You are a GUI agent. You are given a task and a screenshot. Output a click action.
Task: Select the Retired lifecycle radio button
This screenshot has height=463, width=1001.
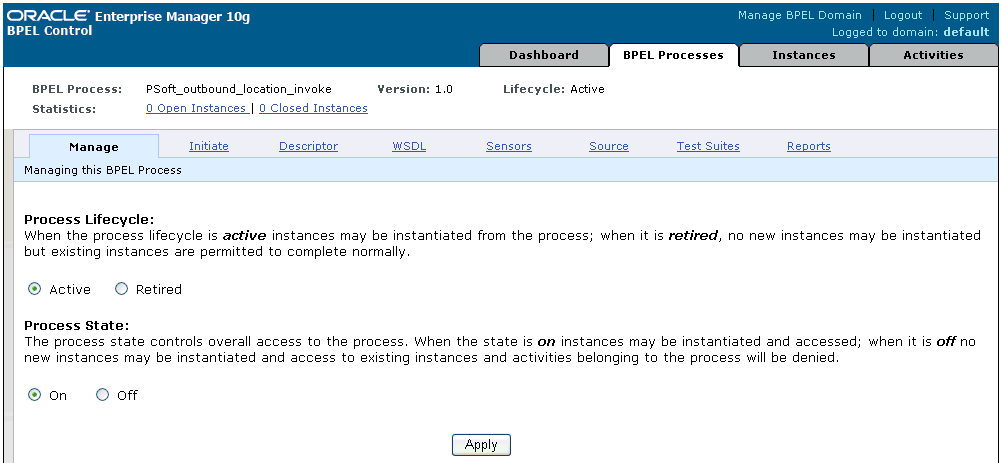point(121,289)
